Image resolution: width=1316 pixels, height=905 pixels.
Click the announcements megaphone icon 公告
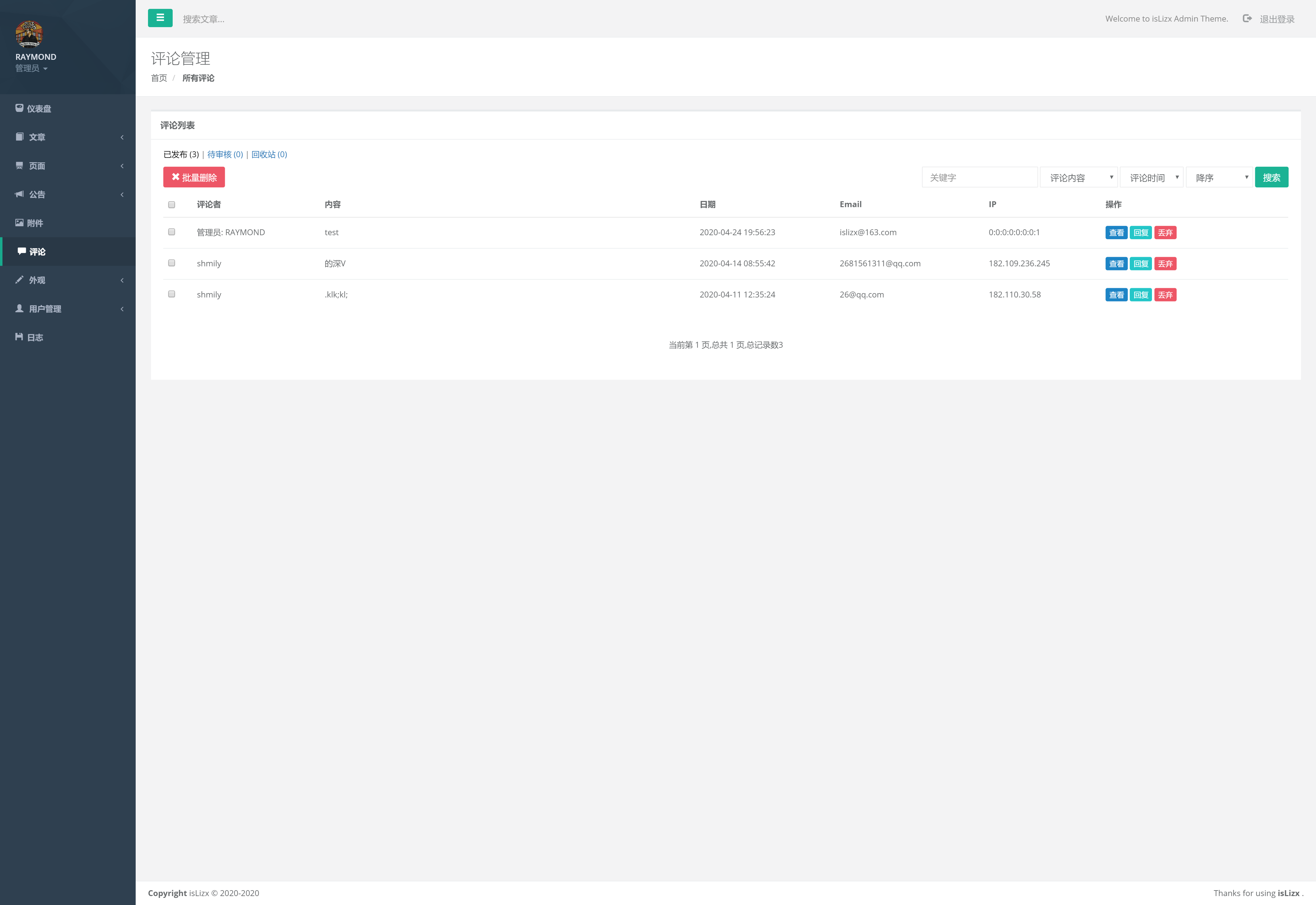tap(19, 195)
